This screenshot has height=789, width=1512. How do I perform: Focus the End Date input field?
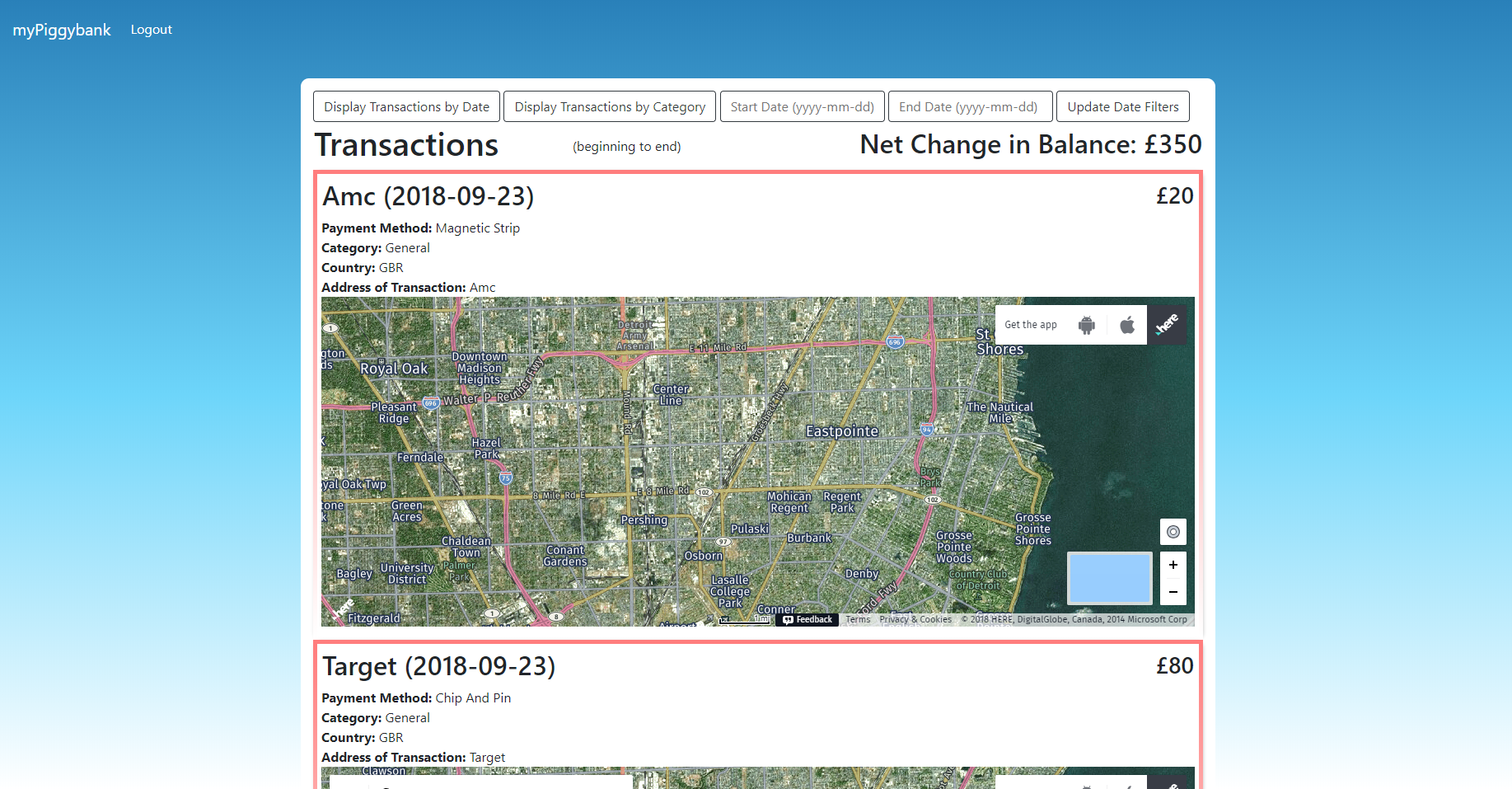click(971, 106)
